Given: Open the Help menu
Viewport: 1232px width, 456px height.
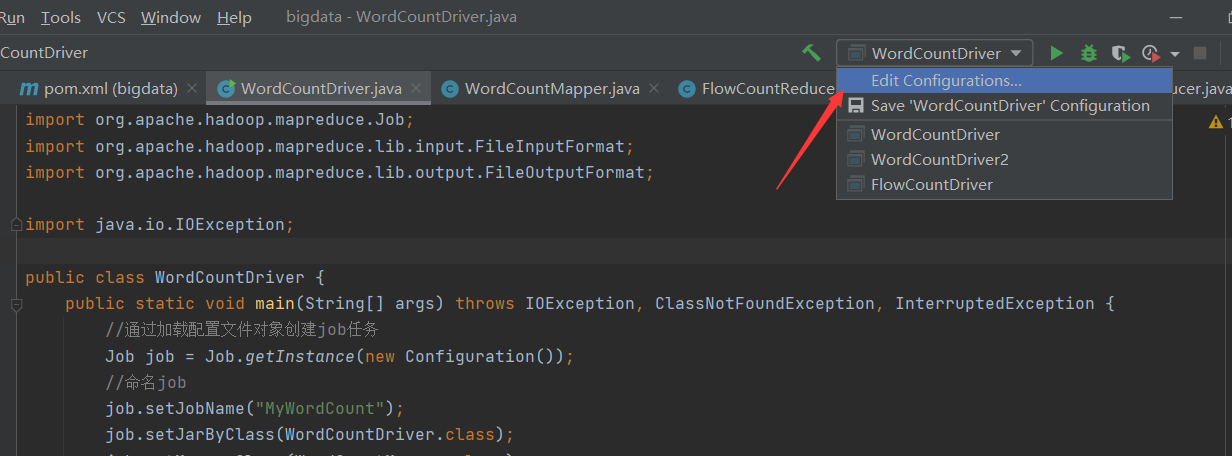Looking at the screenshot, I should (234, 17).
